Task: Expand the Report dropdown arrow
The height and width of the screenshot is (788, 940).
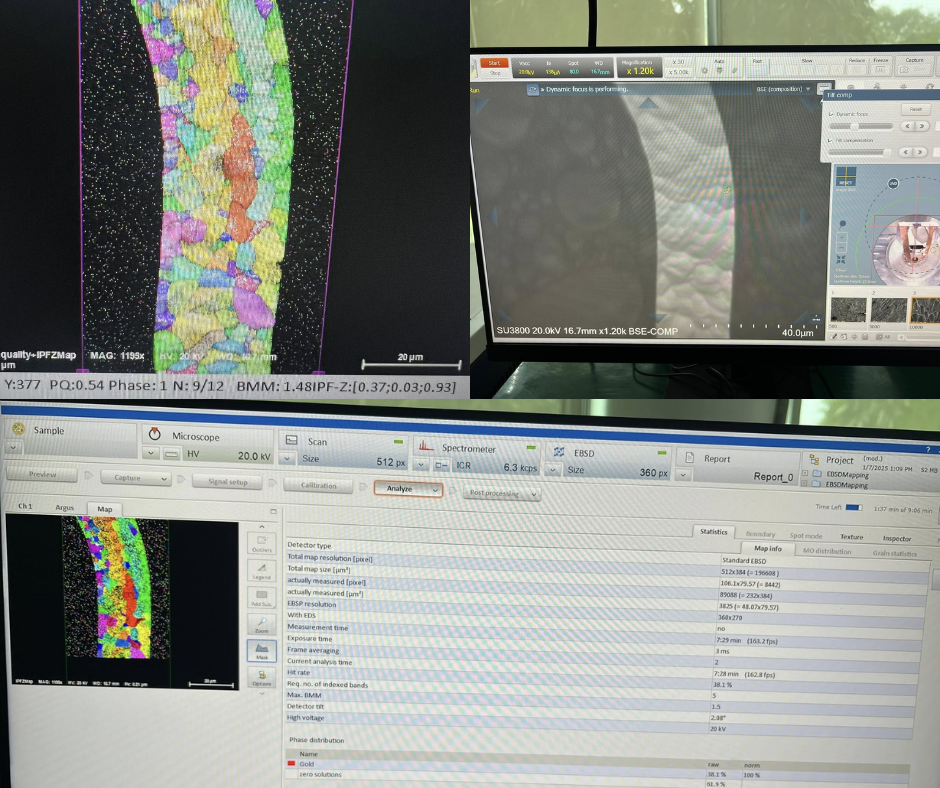Action: [x=684, y=475]
